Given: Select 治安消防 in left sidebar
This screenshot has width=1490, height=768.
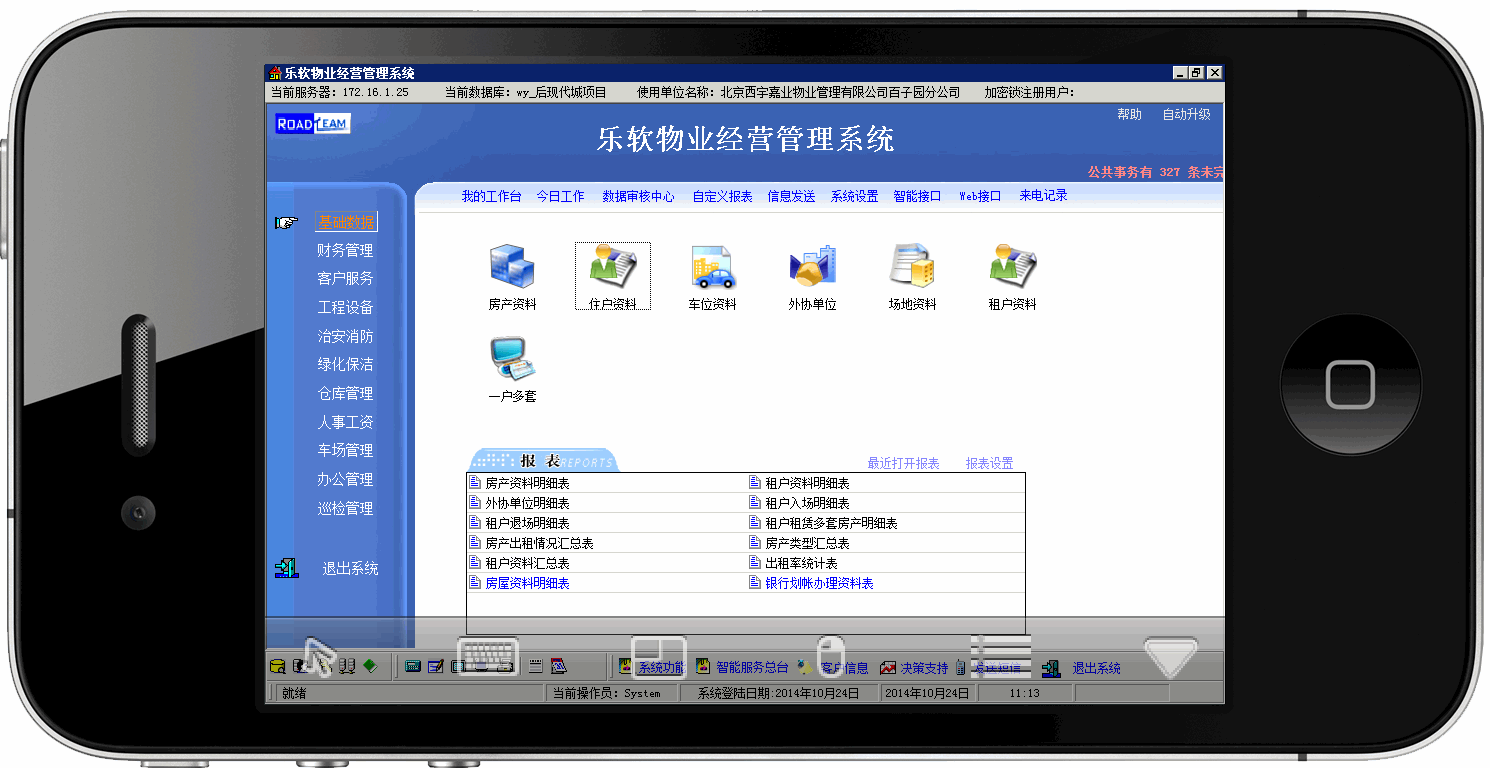Looking at the screenshot, I should click(345, 336).
